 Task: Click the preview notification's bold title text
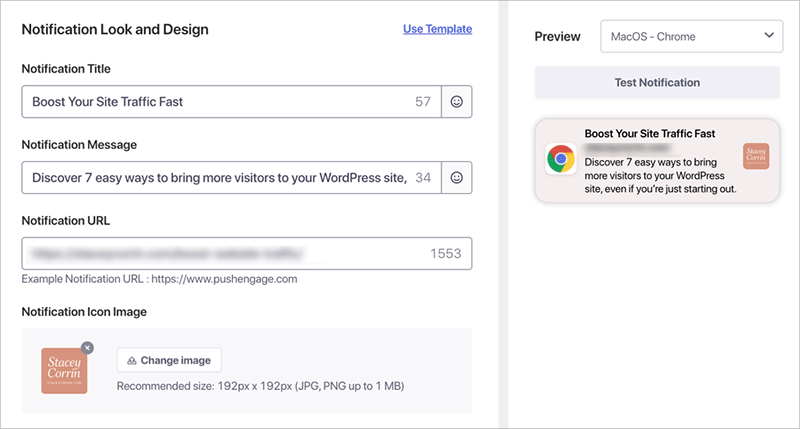pyautogui.click(x=649, y=133)
